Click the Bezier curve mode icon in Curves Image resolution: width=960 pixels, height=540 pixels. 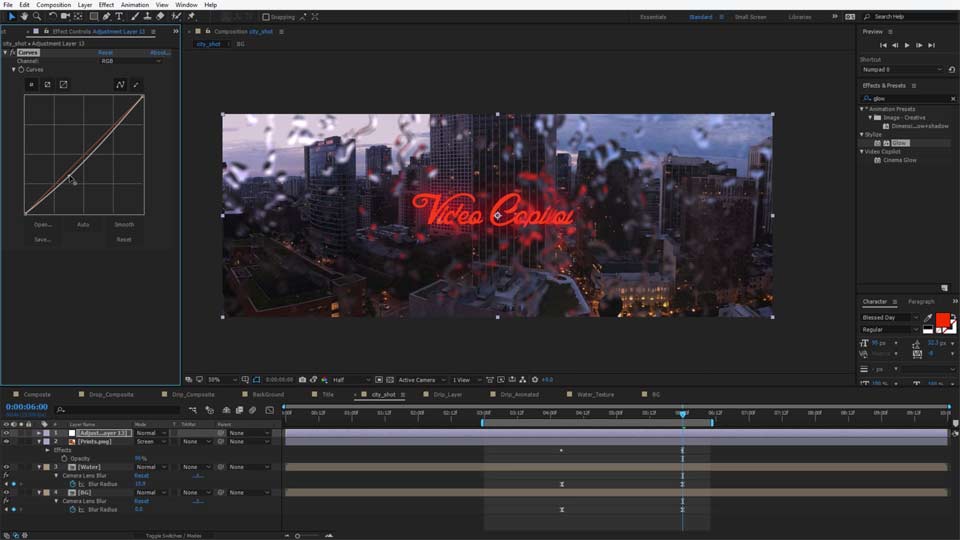(x=120, y=85)
